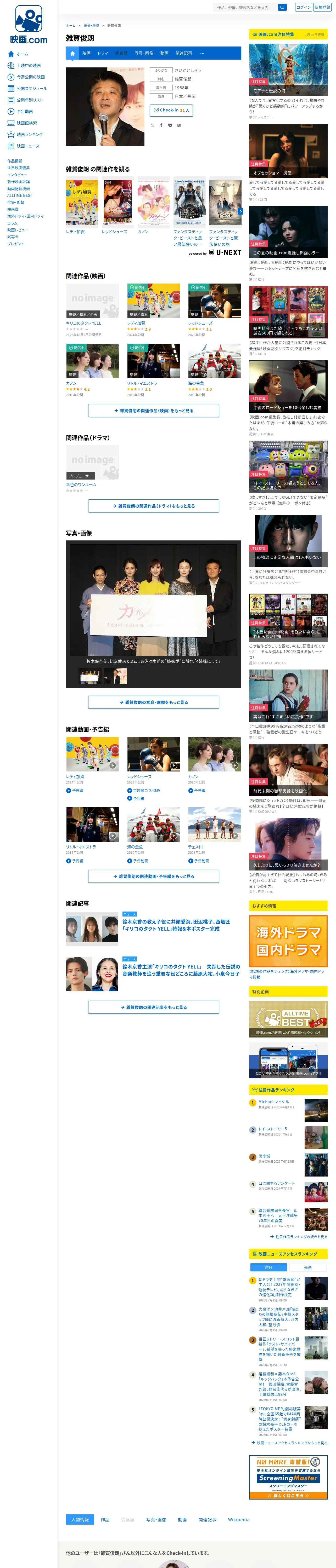Share via the Pocket icon
The image size is (336, 1568).
click(x=170, y=125)
